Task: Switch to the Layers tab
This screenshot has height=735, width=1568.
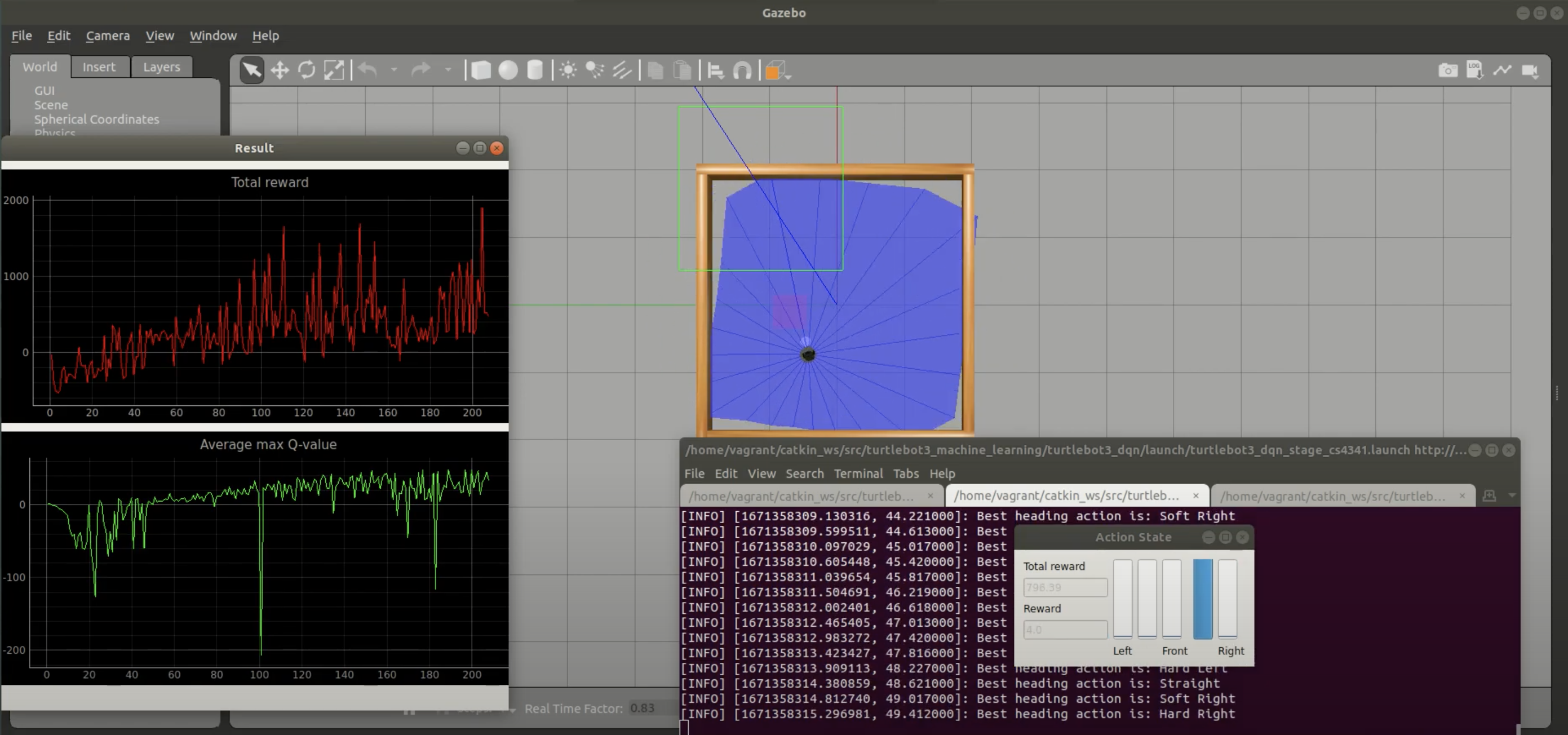Action: click(161, 67)
